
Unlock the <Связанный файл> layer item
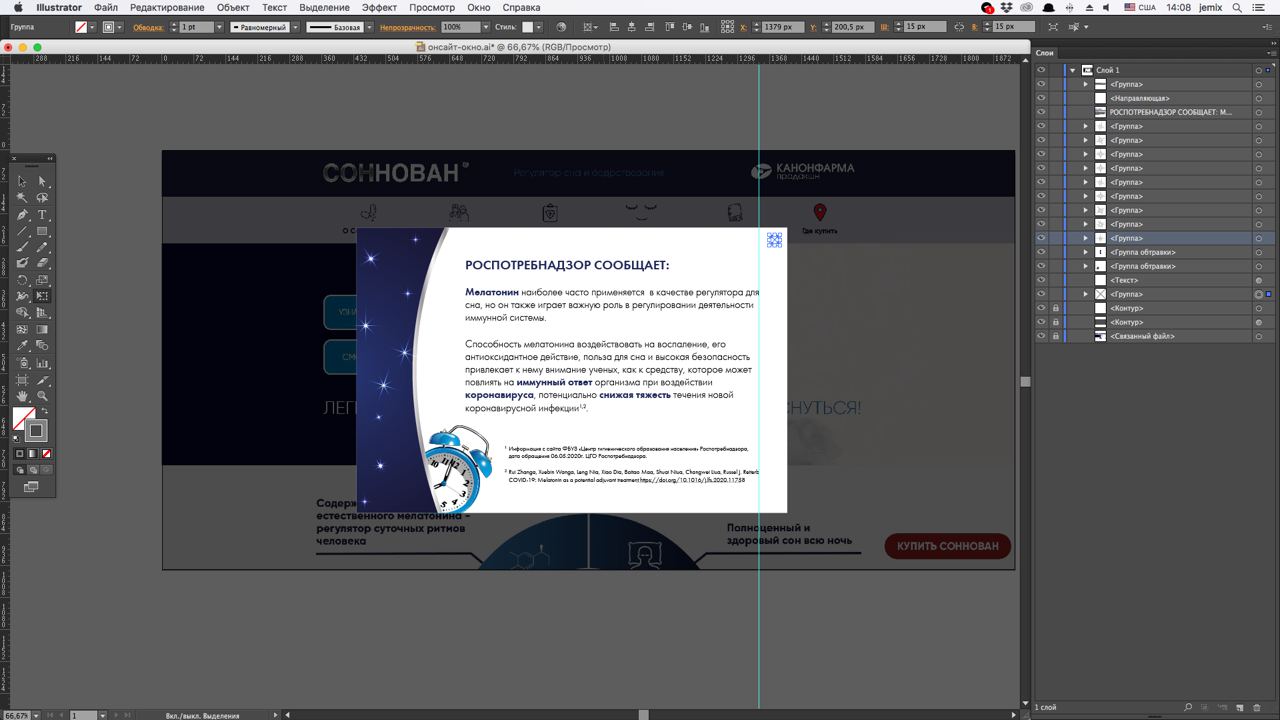point(1055,336)
